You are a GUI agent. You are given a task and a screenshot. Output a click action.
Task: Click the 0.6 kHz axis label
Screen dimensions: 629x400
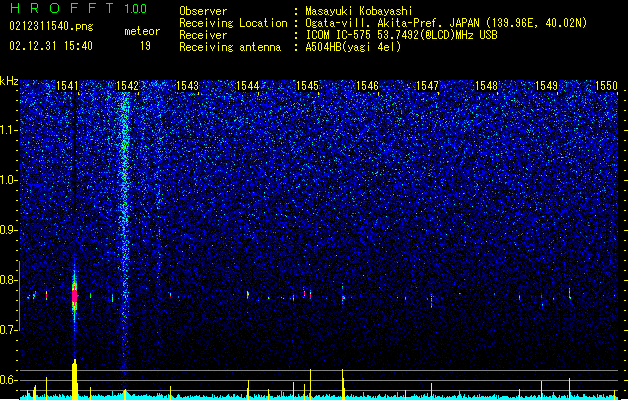(9, 380)
